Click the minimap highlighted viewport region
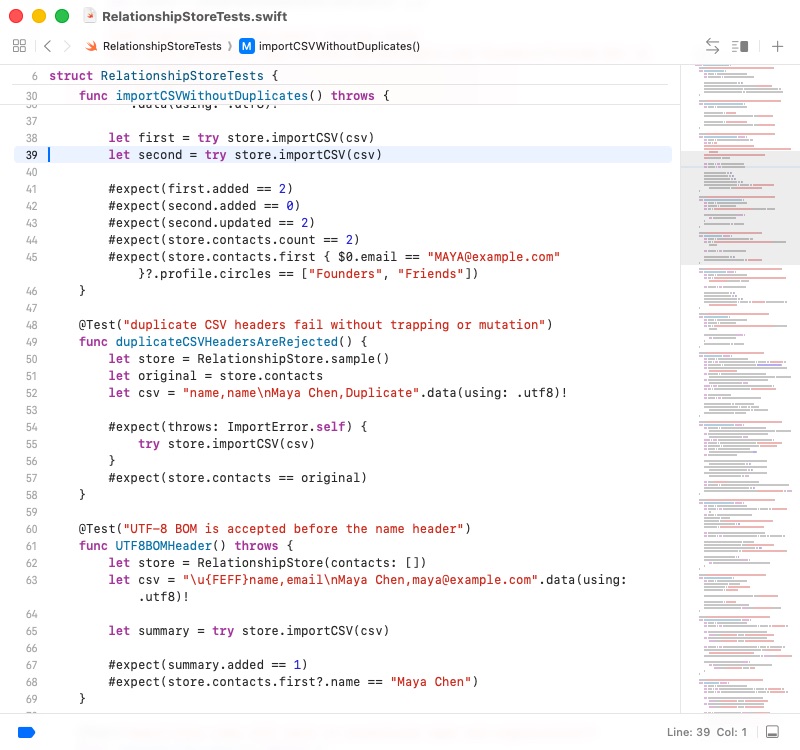Image resolution: width=800 pixels, height=750 pixels. tap(740, 208)
